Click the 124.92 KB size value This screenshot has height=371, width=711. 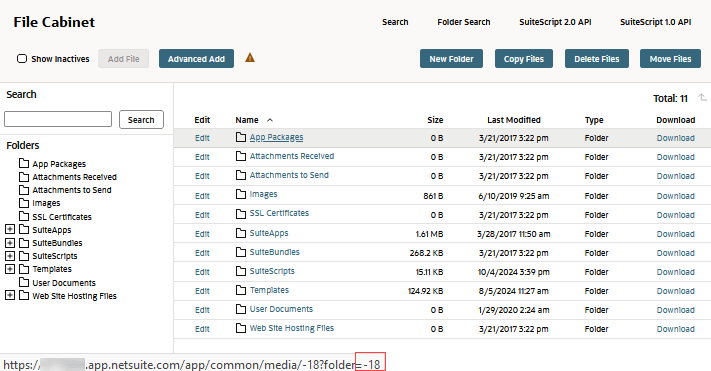[x=425, y=291]
